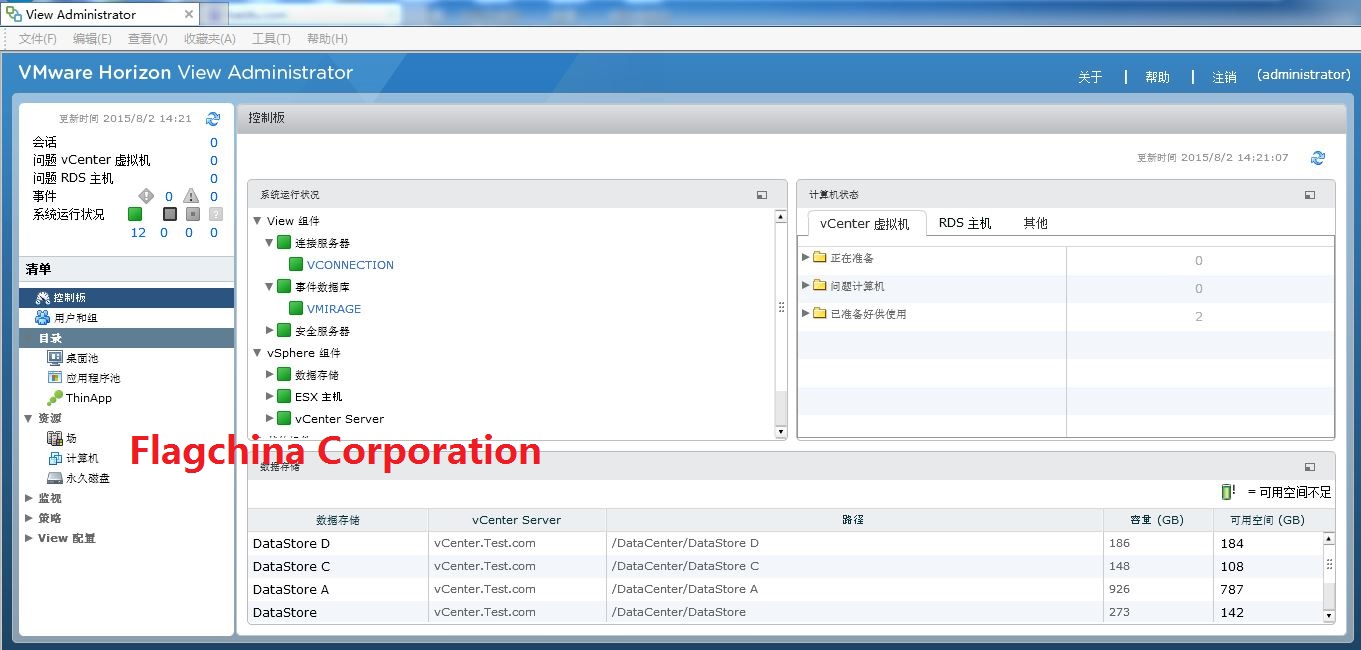The image size is (1361, 650).
Task: Collapse the 连接服务器 node
Action: 270,243
